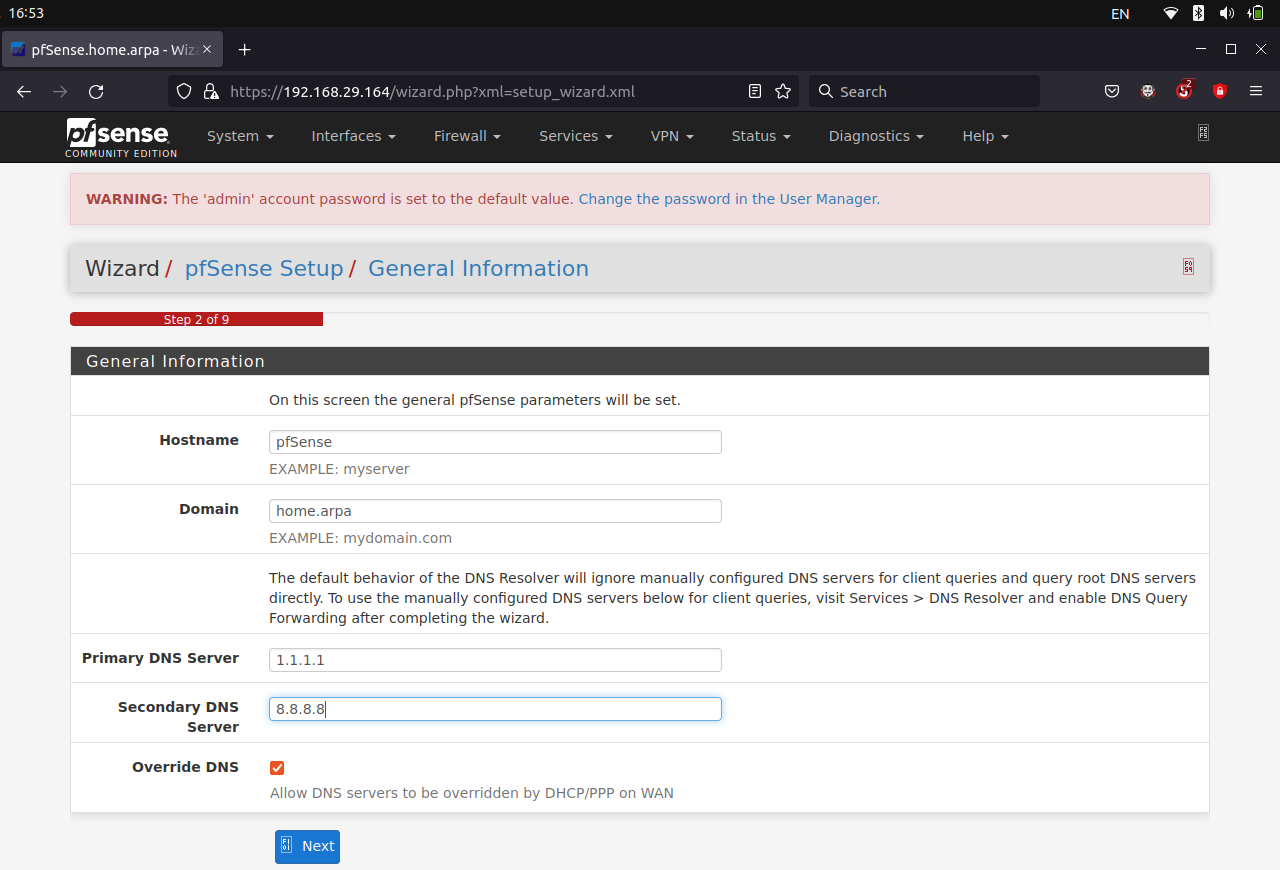
Task: Open the Diagnostics dropdown menu
Action: click(876, 136)
